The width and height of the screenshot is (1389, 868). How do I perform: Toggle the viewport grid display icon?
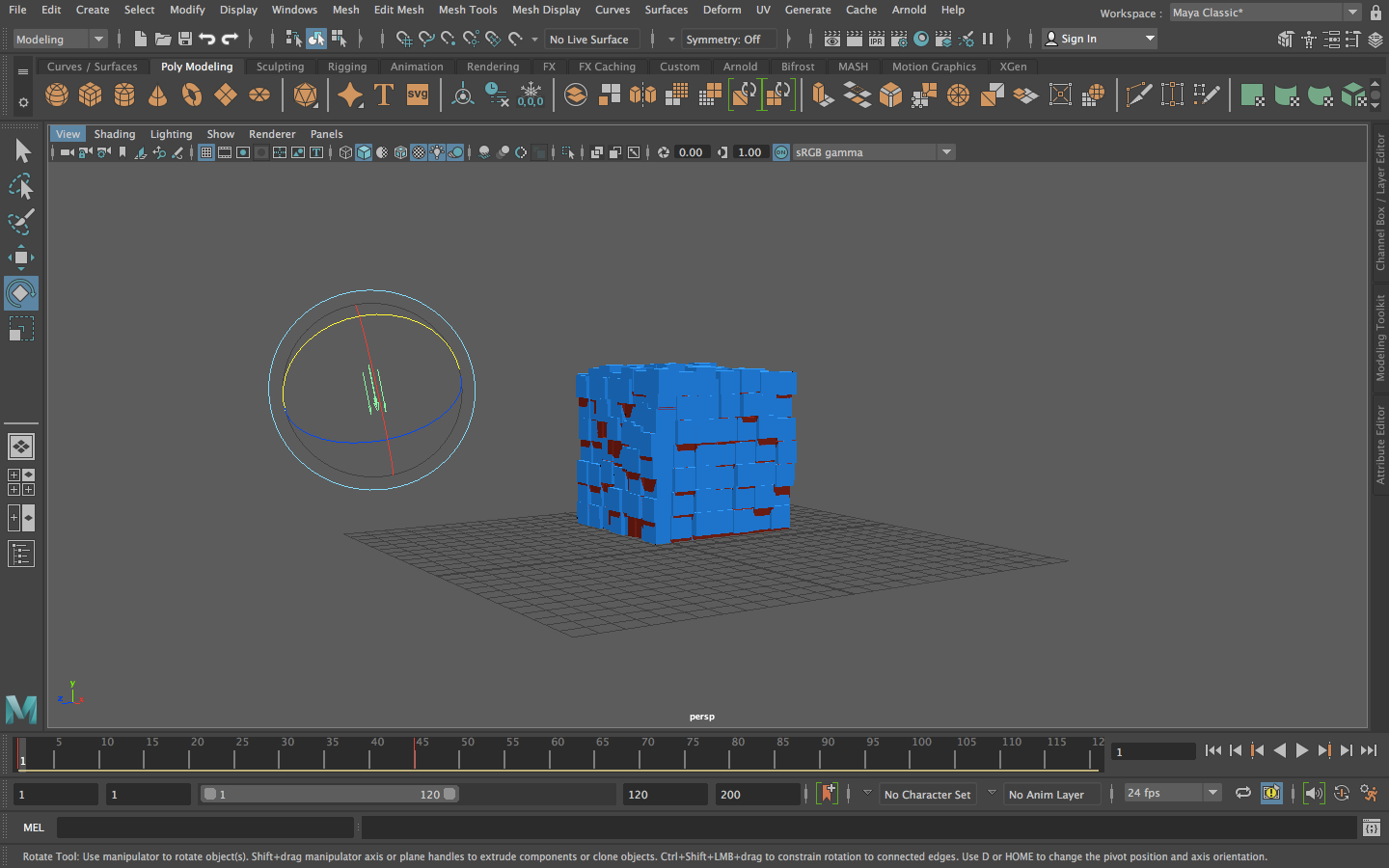point(206,152)
